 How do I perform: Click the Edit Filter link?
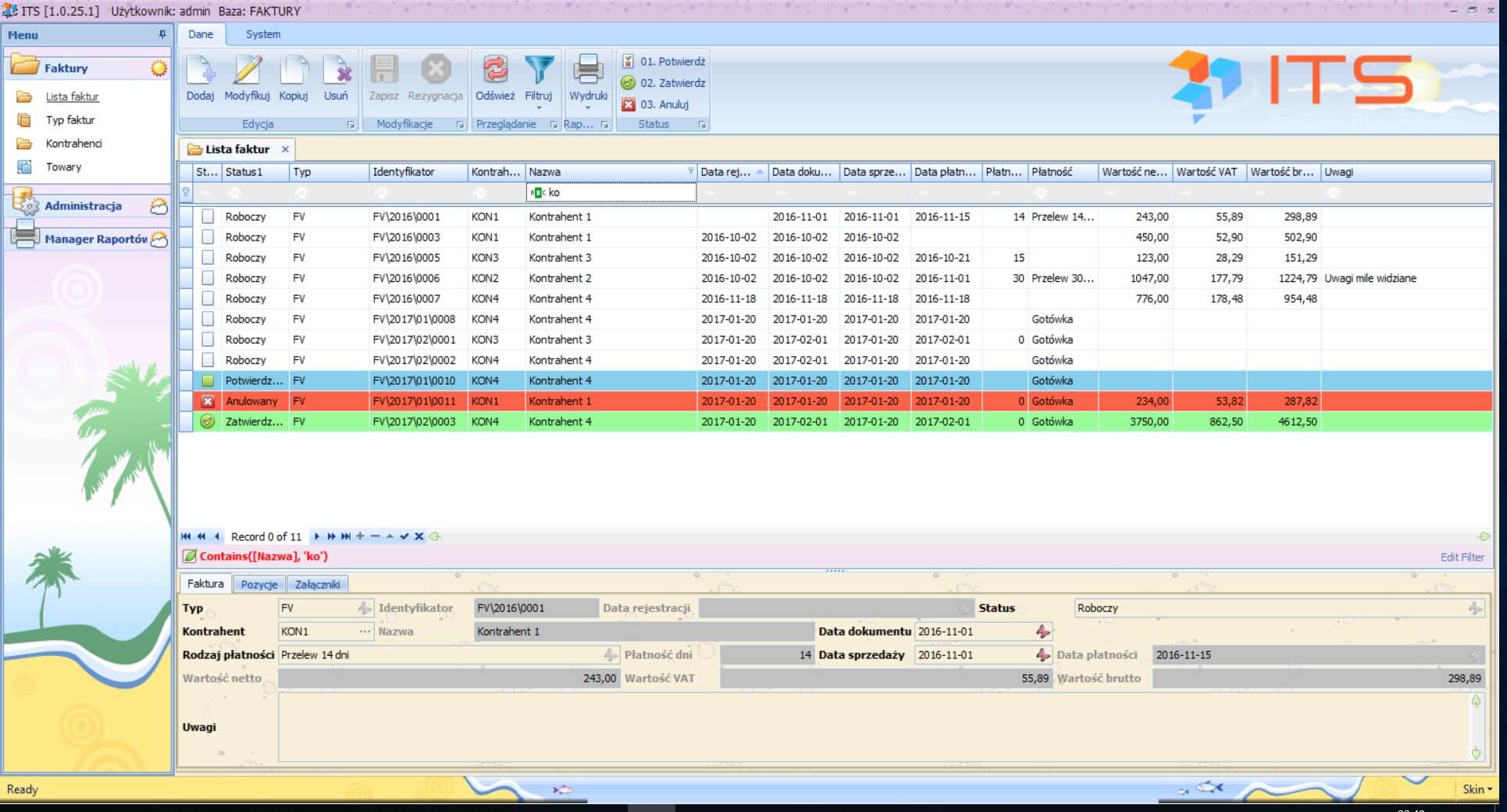1462,557
